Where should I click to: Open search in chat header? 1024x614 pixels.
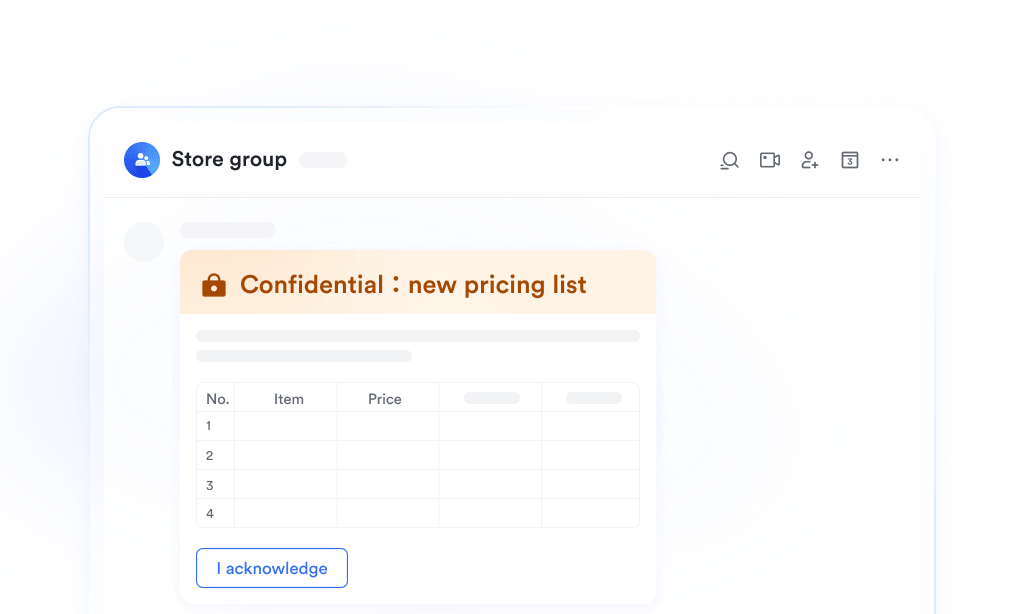729,160
